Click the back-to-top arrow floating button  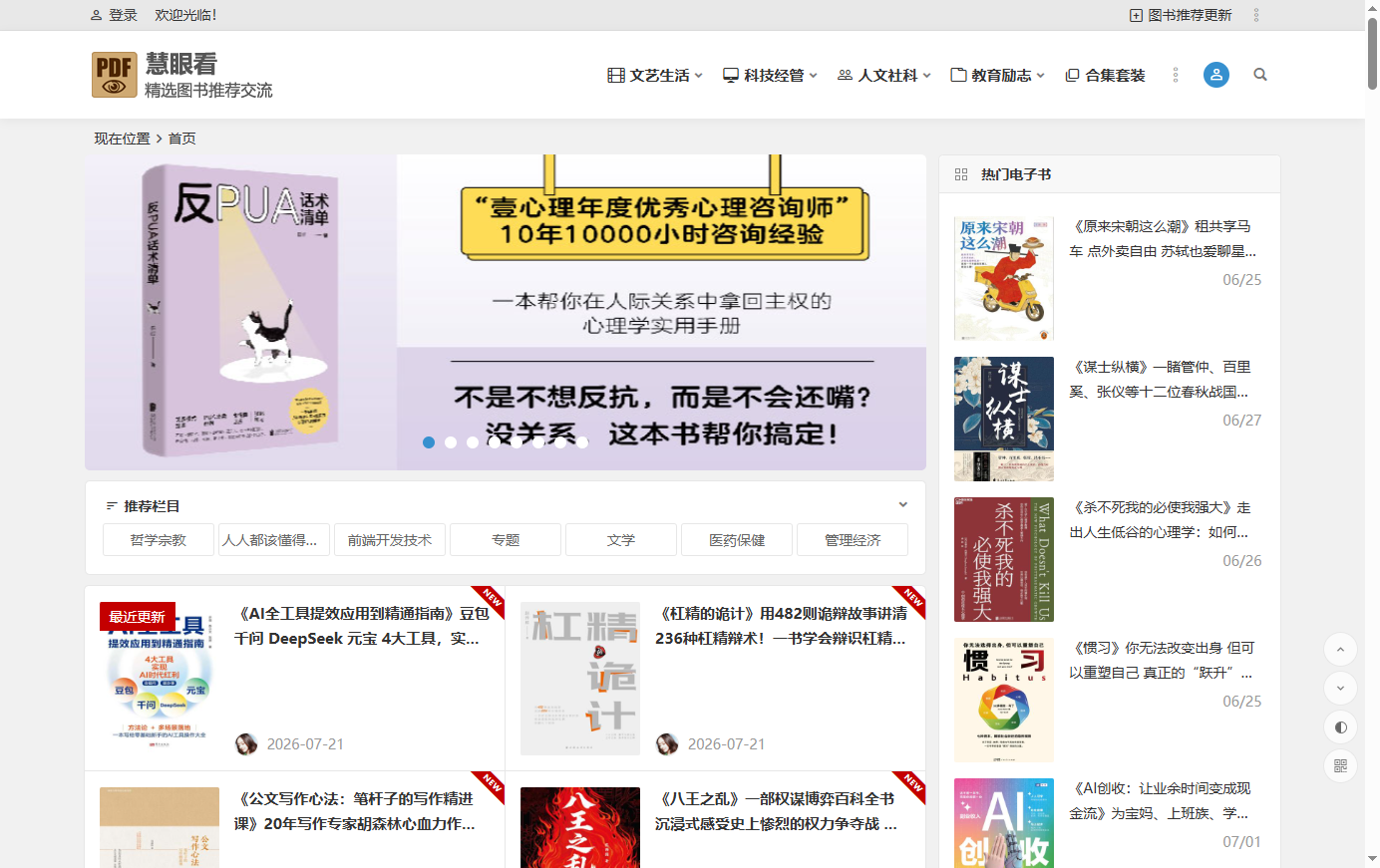pyautogui.click(x=1340, y=650)
